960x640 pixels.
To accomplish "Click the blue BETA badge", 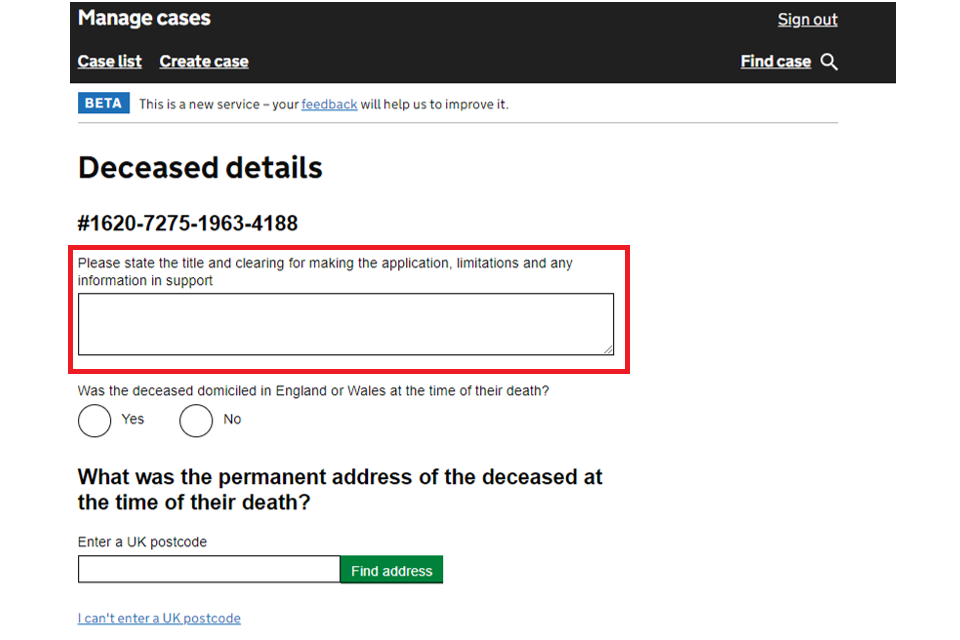I will click(103, 103).
